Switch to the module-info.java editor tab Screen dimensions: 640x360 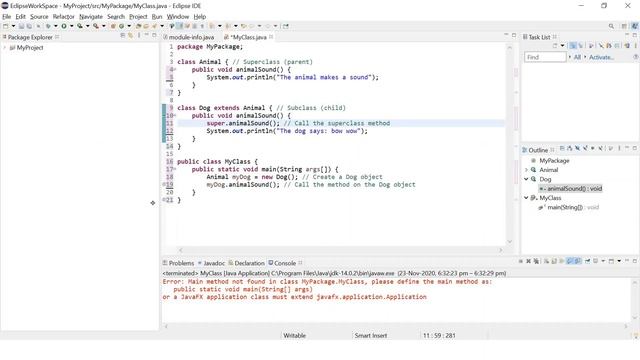[x=191, y=37]
